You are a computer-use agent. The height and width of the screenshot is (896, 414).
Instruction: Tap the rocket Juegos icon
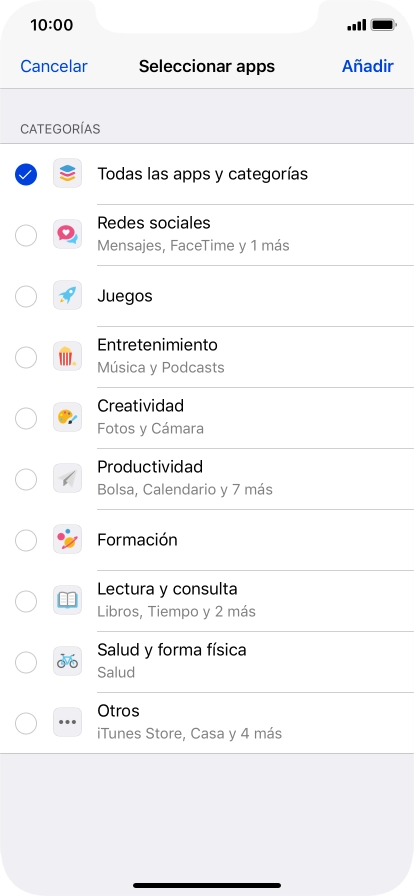[67, 296]
